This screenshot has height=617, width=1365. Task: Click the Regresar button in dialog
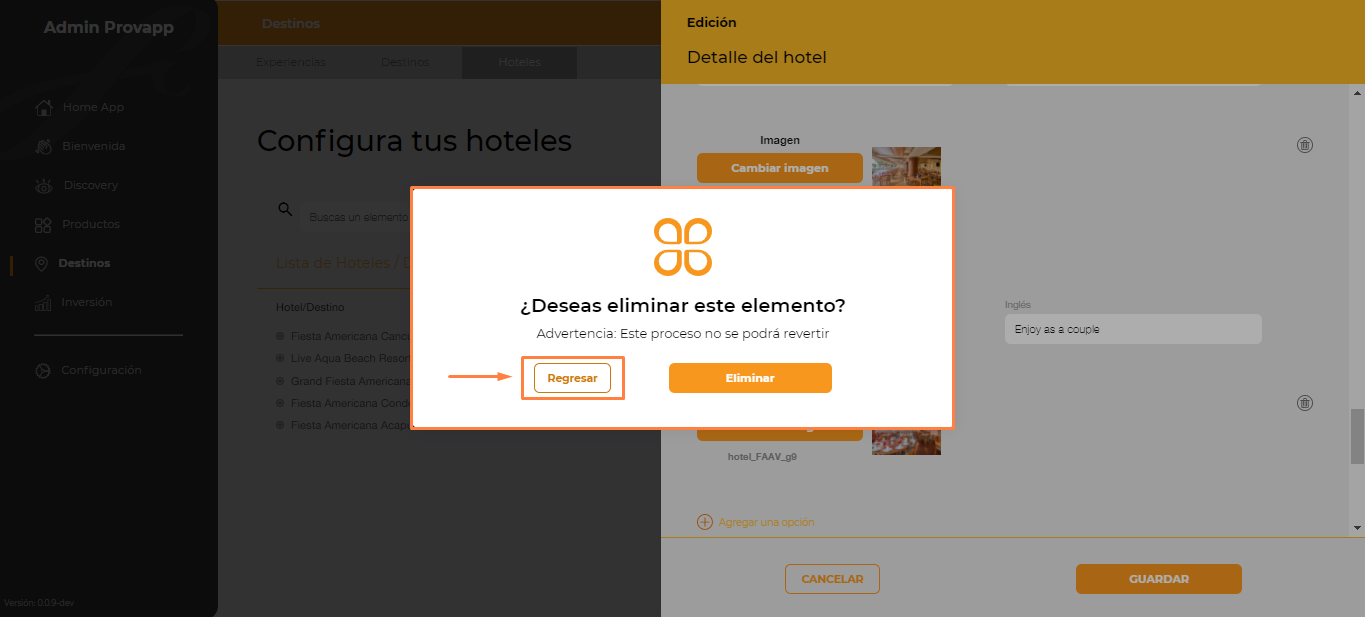click(572, 378)
